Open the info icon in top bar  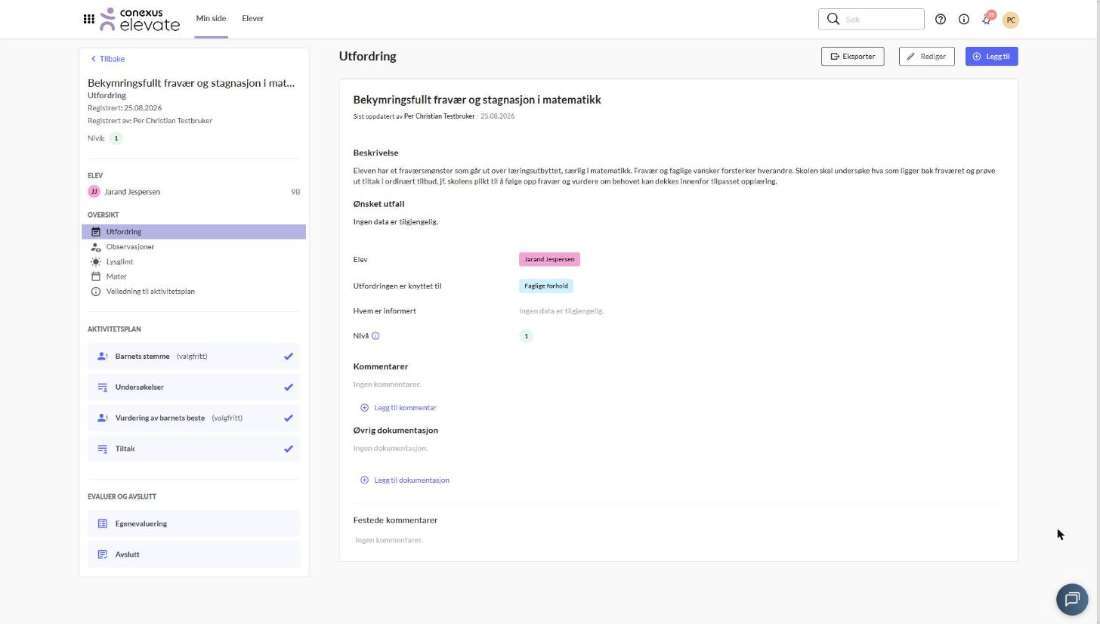point(964,19)
